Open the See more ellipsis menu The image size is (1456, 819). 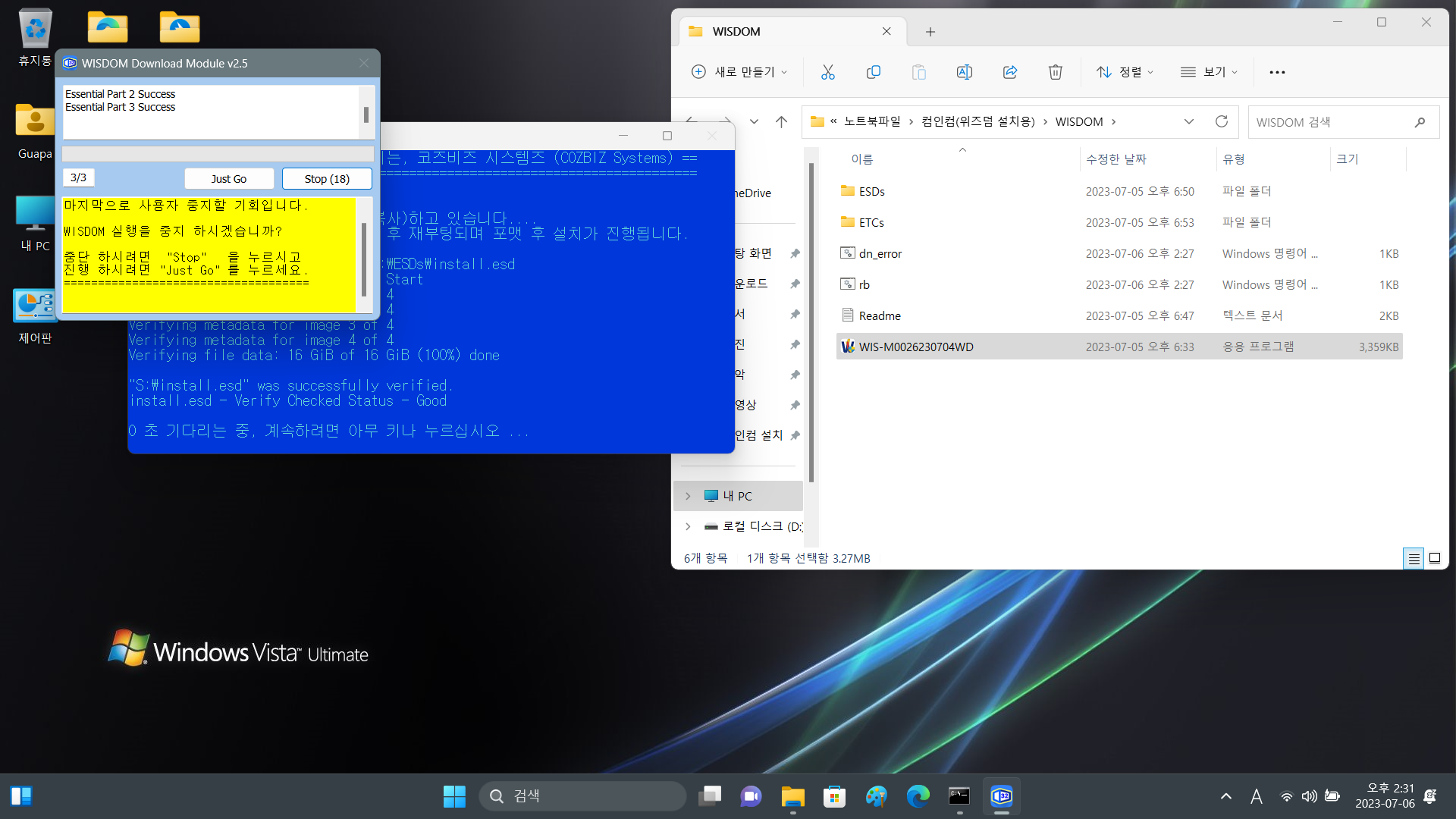[1277, 72]
